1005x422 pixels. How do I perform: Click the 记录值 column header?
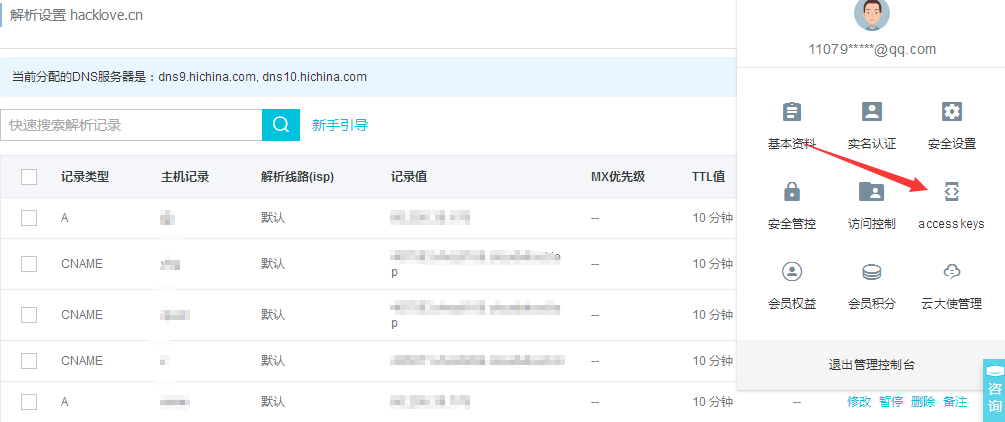[409, 177]
